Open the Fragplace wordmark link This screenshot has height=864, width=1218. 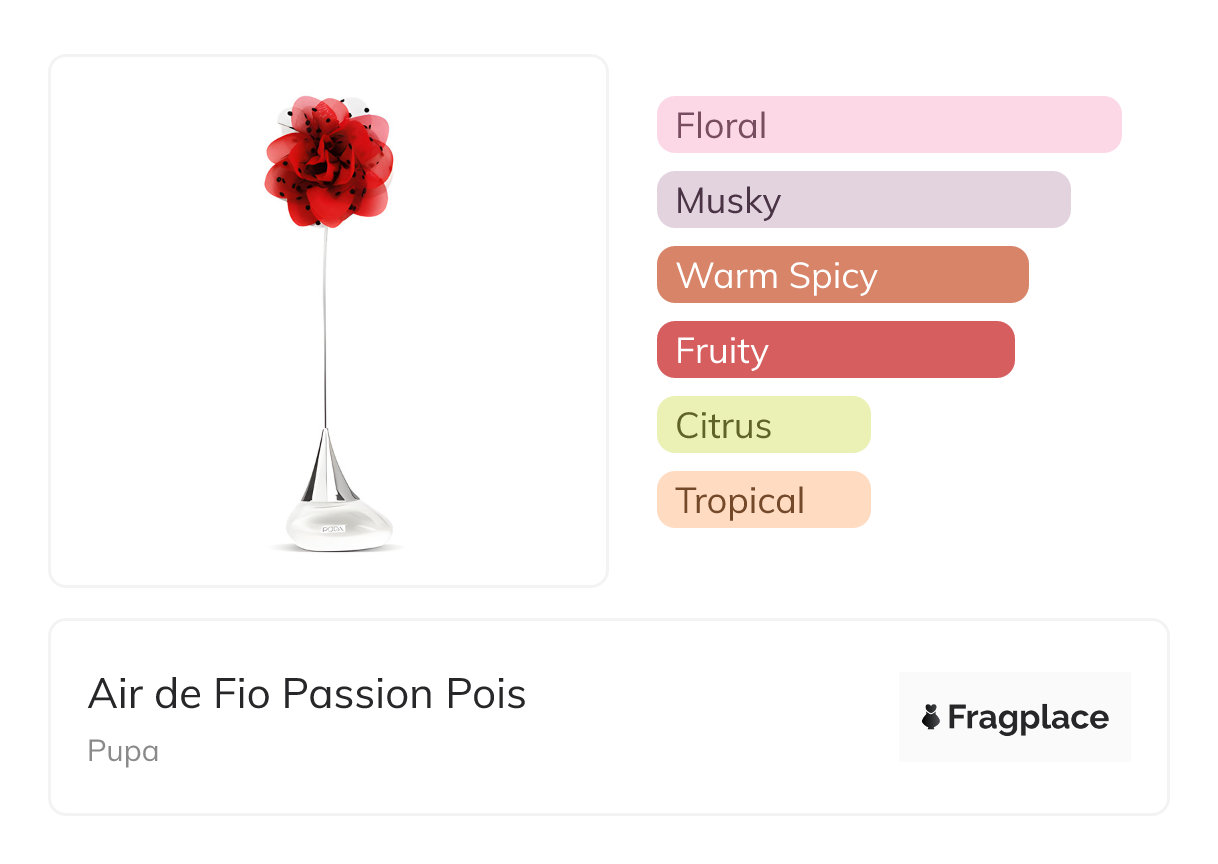[1028, 717]
